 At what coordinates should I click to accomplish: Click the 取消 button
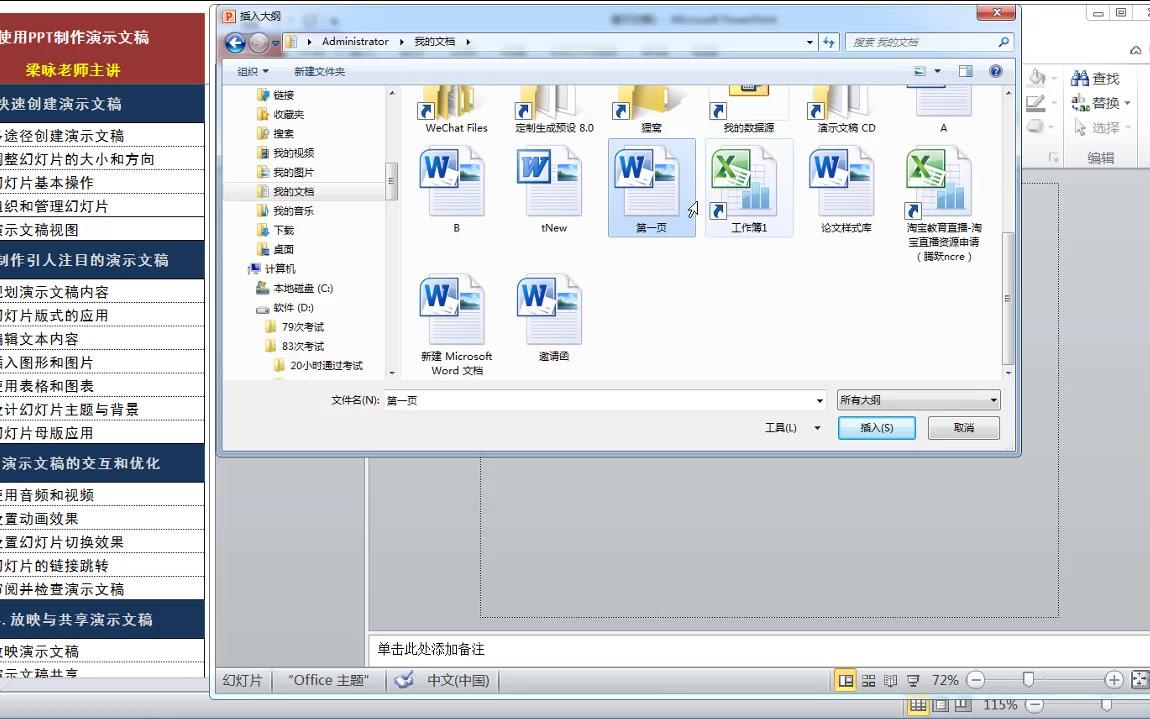pyautogui.click(x=962, y=427)
